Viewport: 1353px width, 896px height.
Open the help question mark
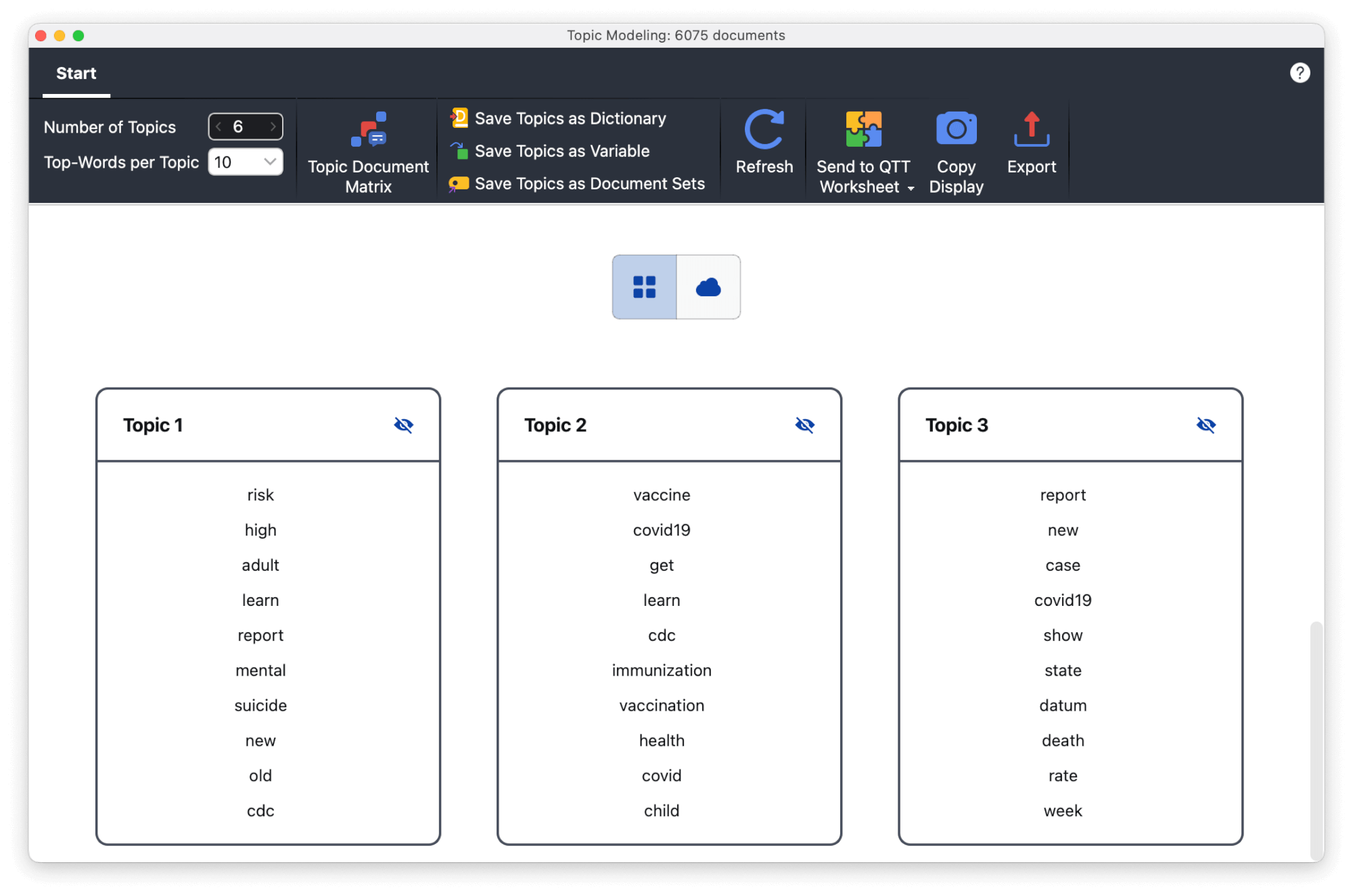pyautogui.click(x=1300, y=73)
